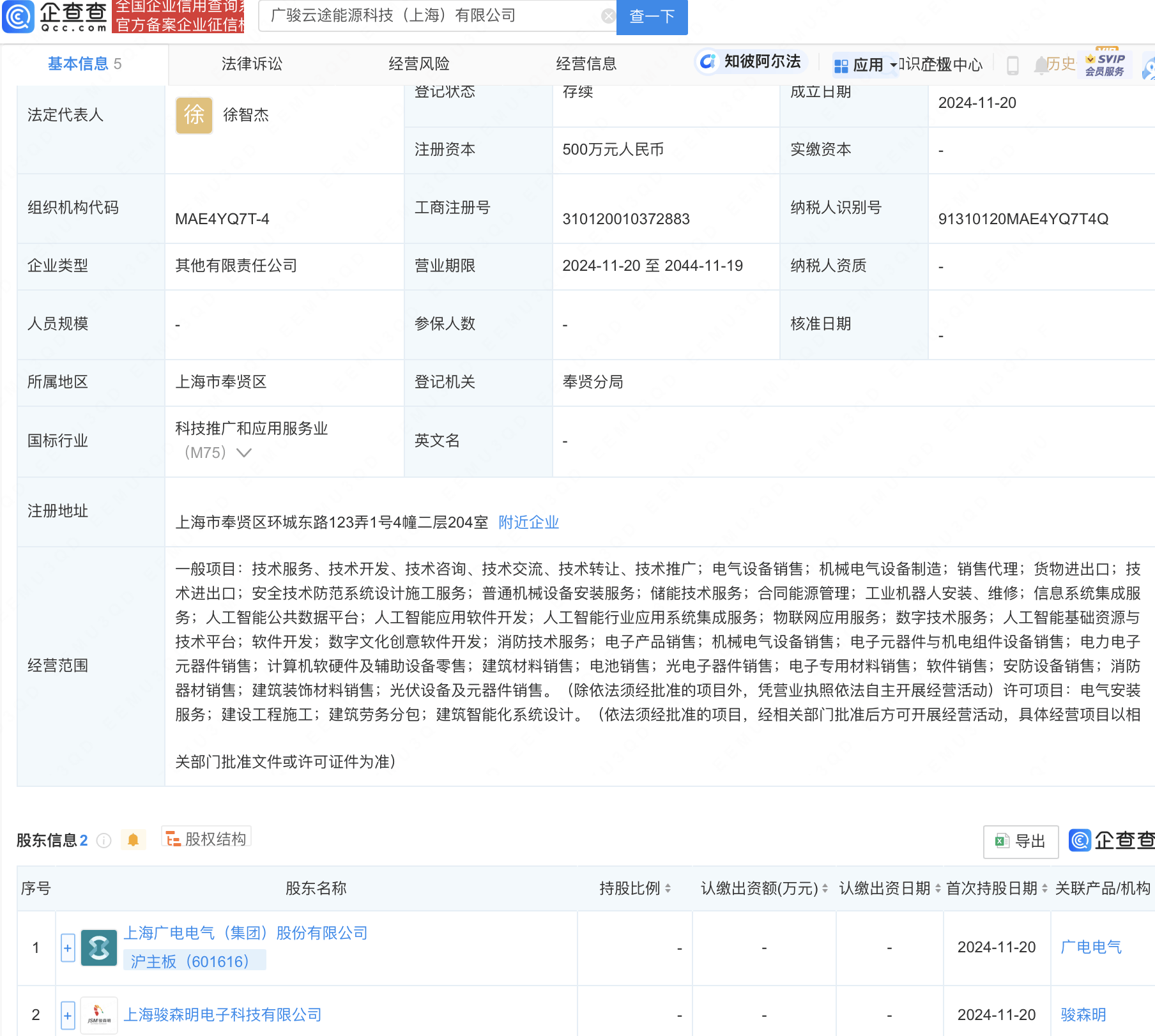1155x1036 pixels.
Task: Open 股权结构 equity structure chart
Action: (x=206, y=839)
